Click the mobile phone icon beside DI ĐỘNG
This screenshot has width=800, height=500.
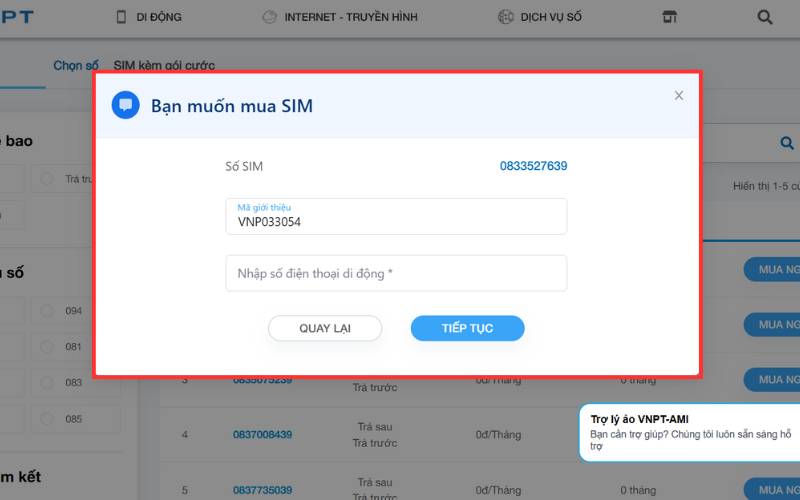(121, 17)
